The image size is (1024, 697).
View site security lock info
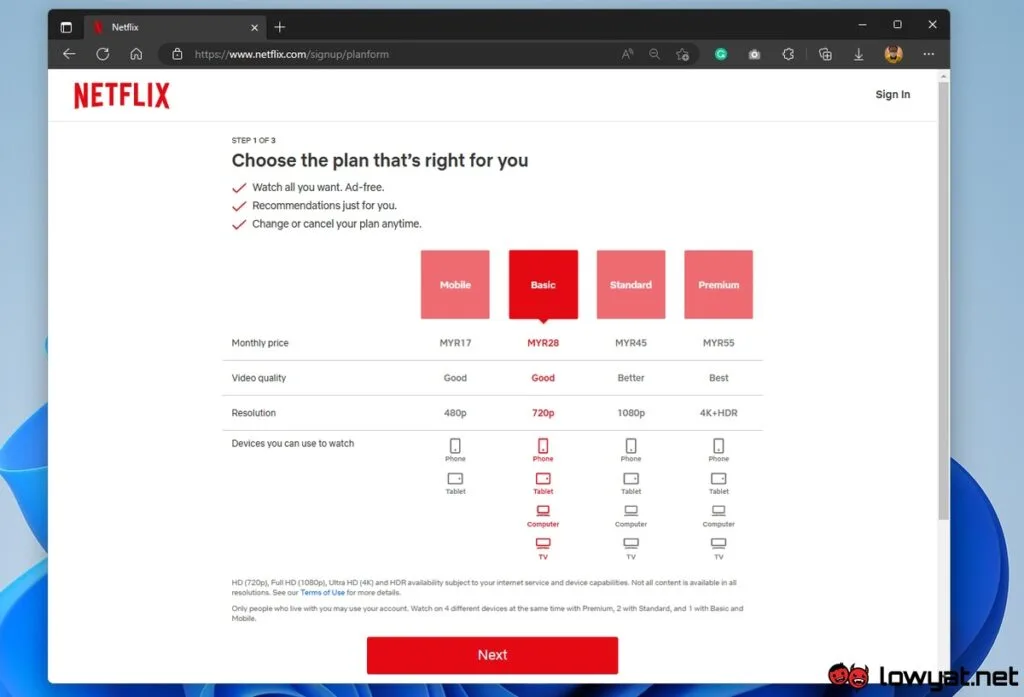pos(177,54)
